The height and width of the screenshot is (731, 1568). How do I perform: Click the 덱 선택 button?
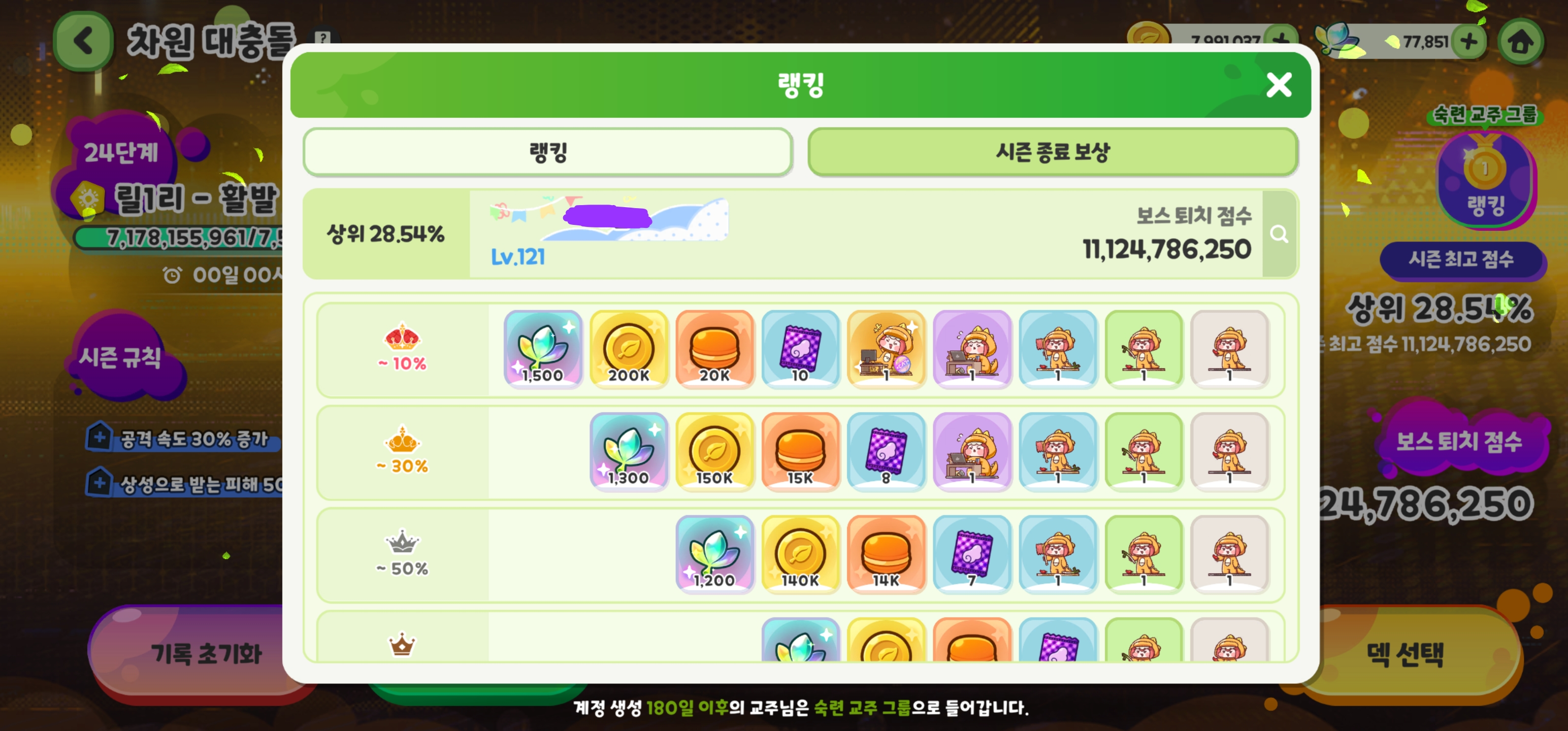click(x=1405, y=654)
